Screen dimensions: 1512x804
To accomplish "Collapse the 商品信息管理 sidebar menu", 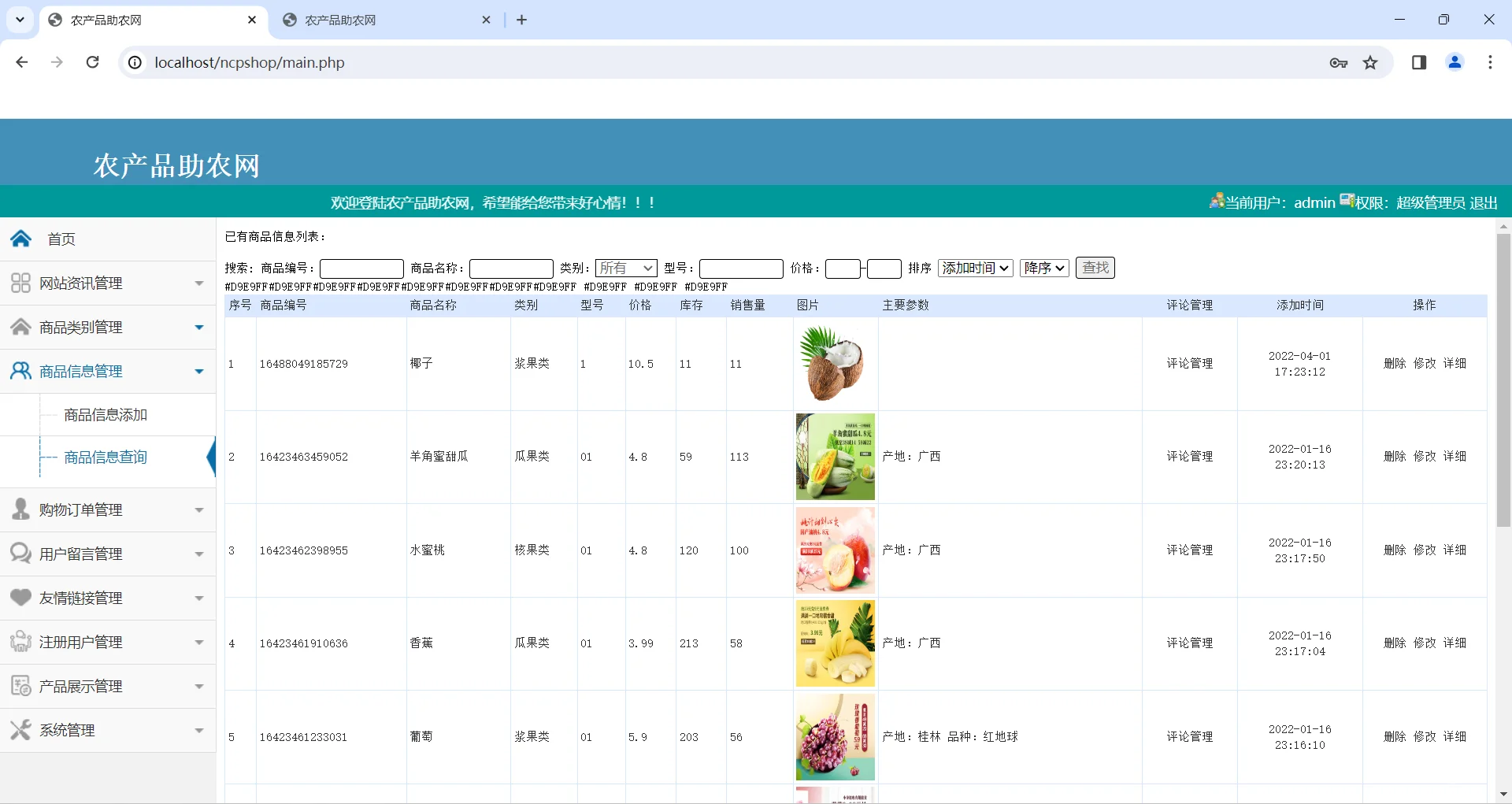I will click(198, 371).
